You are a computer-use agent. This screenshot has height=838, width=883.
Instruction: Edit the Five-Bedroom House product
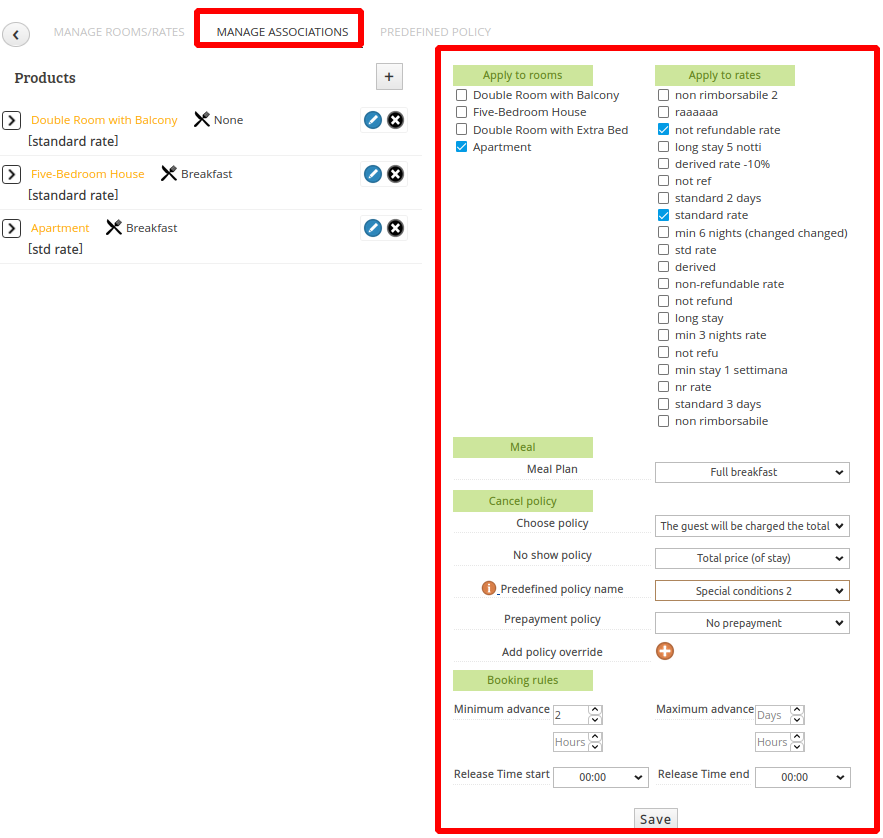373,174
